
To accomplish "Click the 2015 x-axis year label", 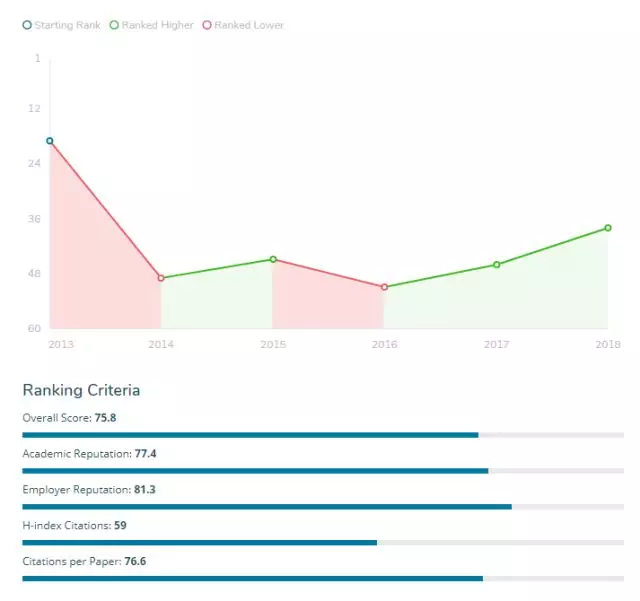I will [x=273, y=344].
